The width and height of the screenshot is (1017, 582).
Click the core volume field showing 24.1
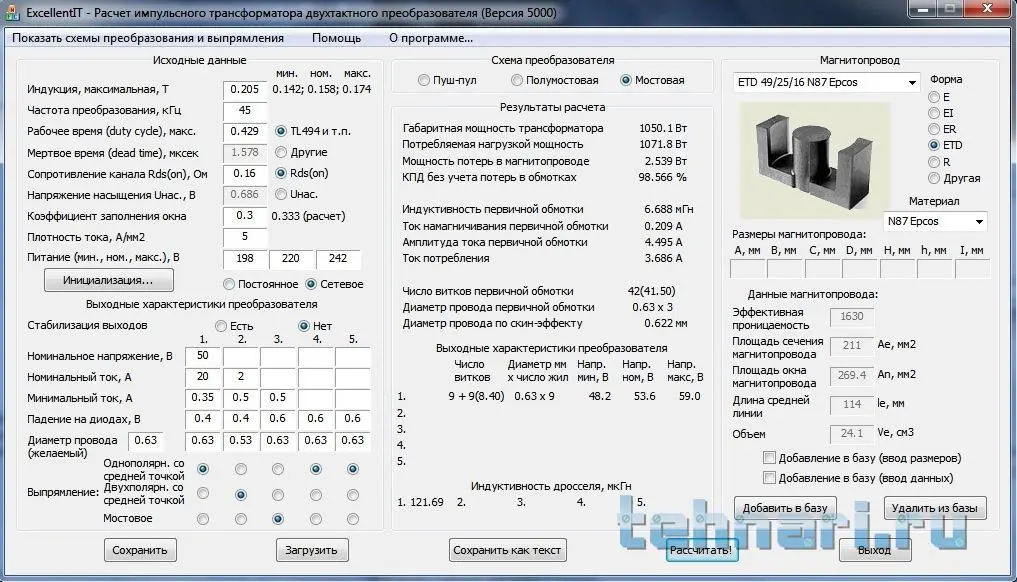tap(852, 433)
